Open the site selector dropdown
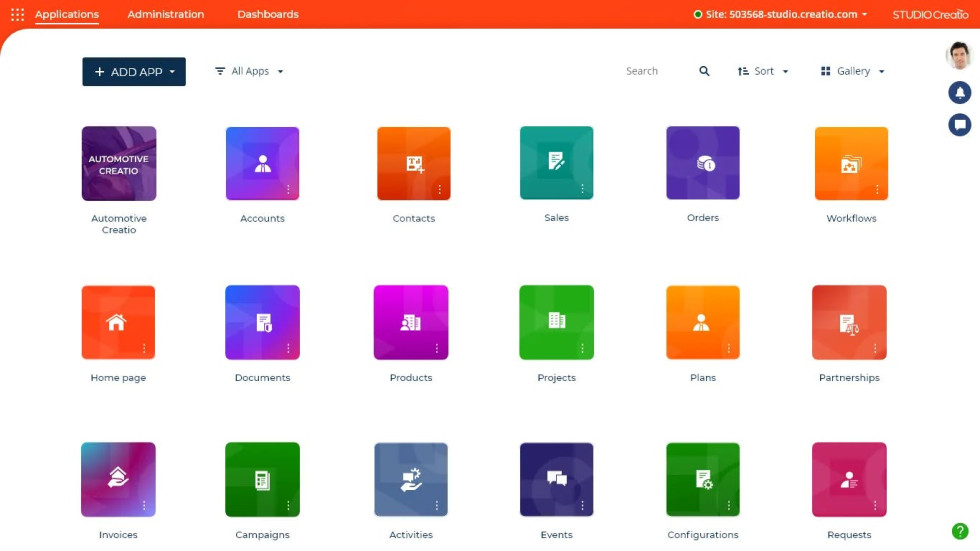This screenshot has width=980, height=551. (x=781, y=14)
